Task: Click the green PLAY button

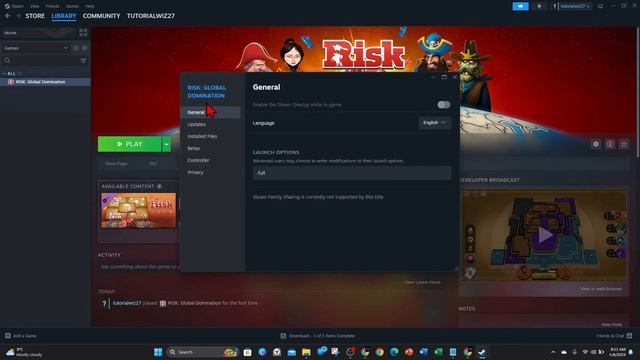Action: [x=129, y=144]
